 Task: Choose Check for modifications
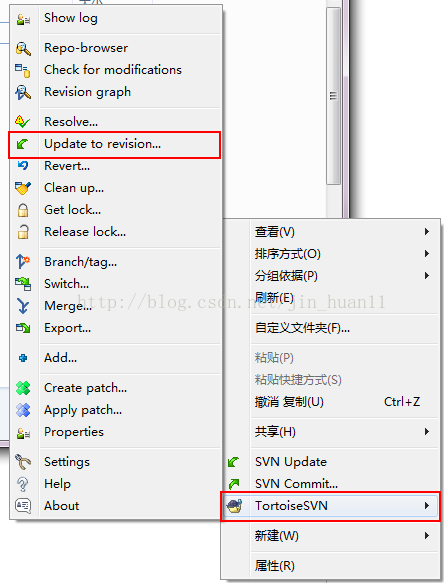(x=115, y=70)
